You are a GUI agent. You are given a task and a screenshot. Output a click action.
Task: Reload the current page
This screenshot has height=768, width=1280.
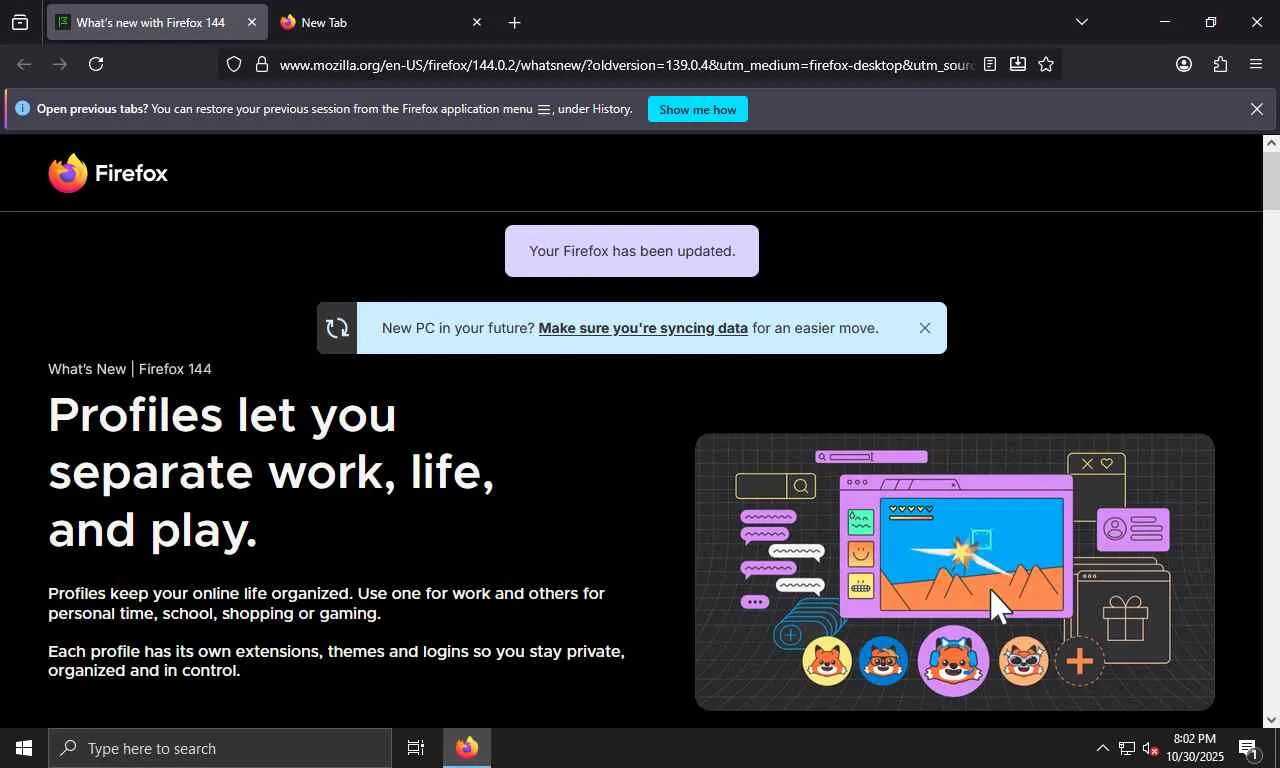[96, 64]
